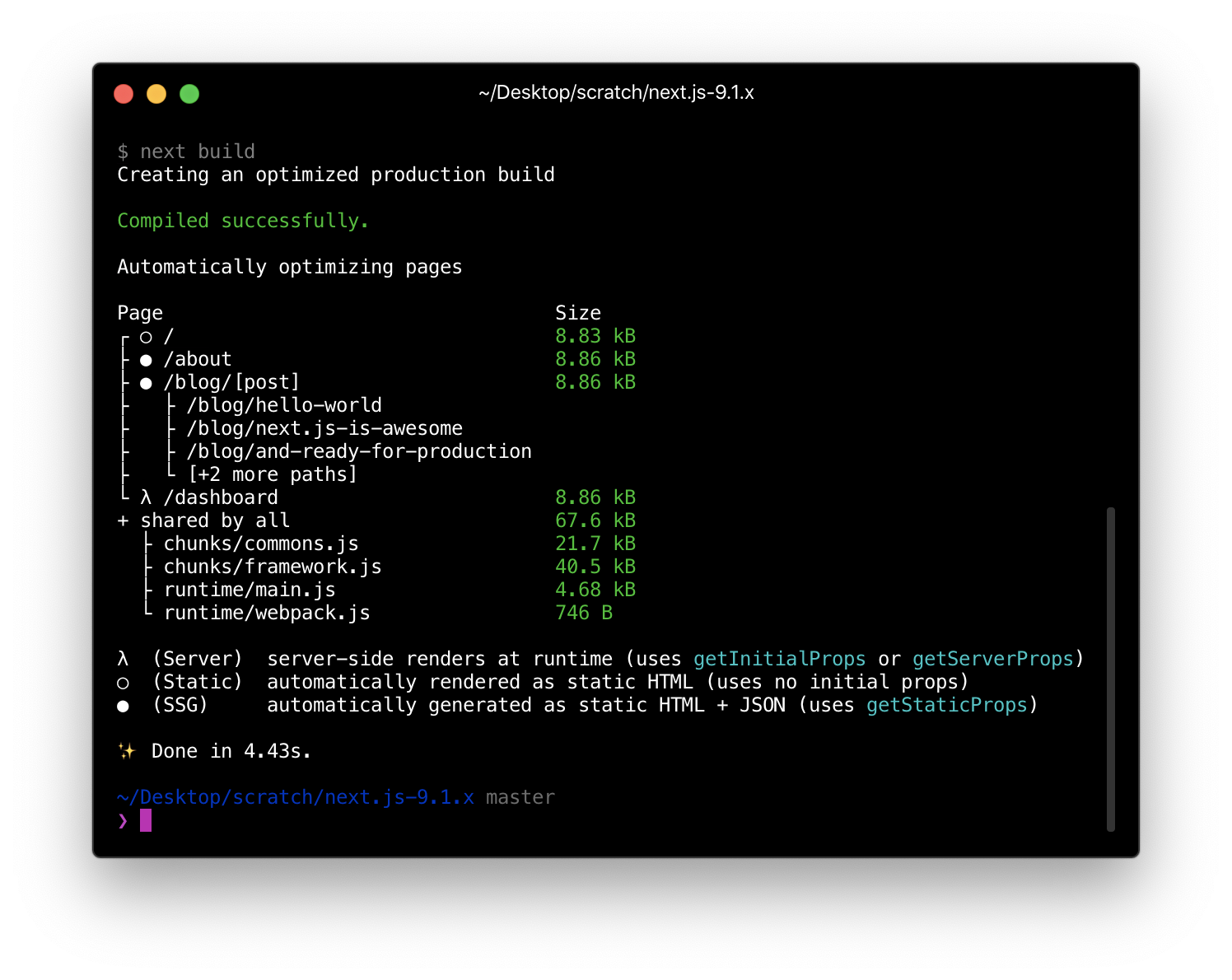Click 'Automatically optimizing pages' line

tap(290, 267)
